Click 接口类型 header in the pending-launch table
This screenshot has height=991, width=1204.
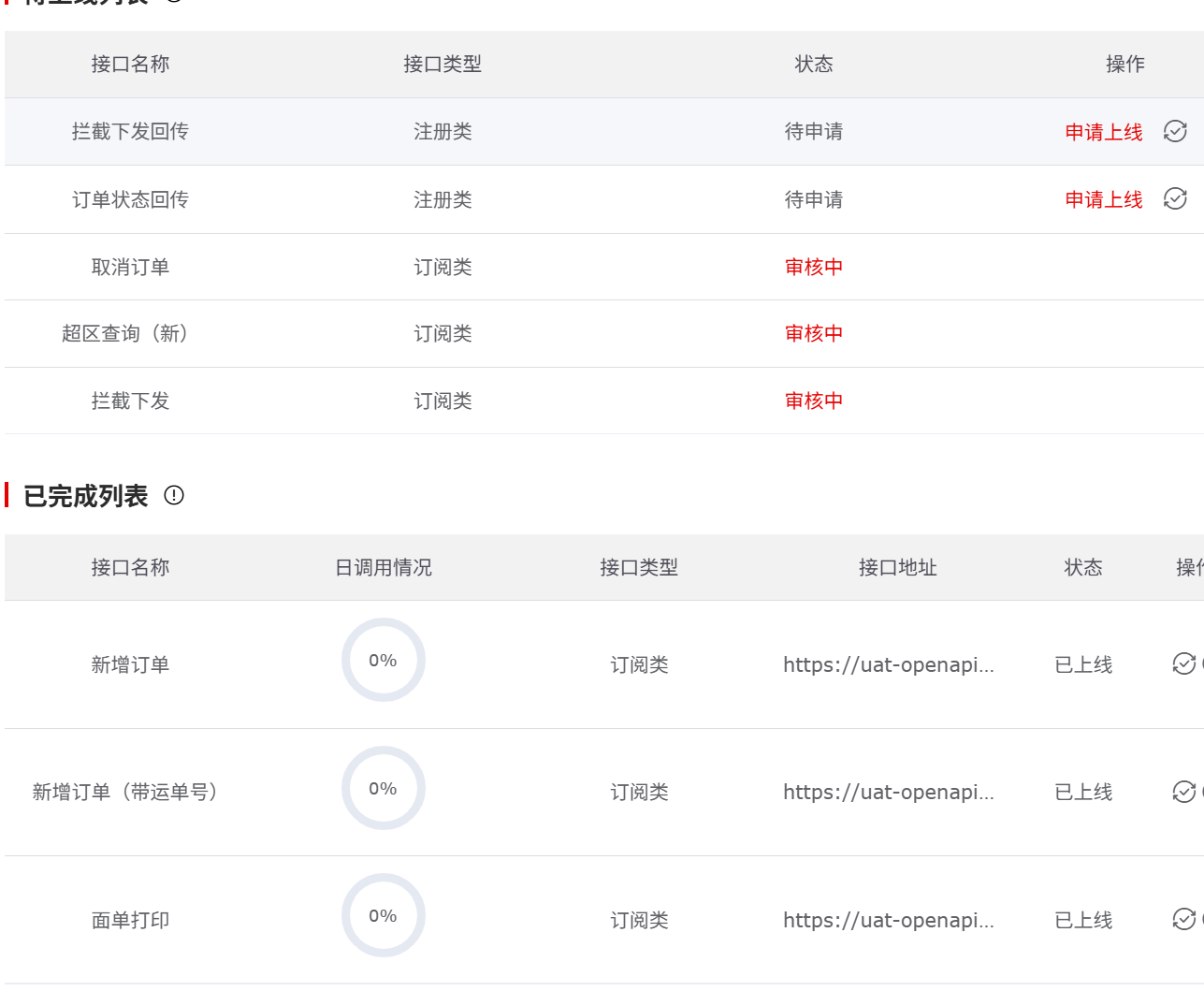coord(442,64)
